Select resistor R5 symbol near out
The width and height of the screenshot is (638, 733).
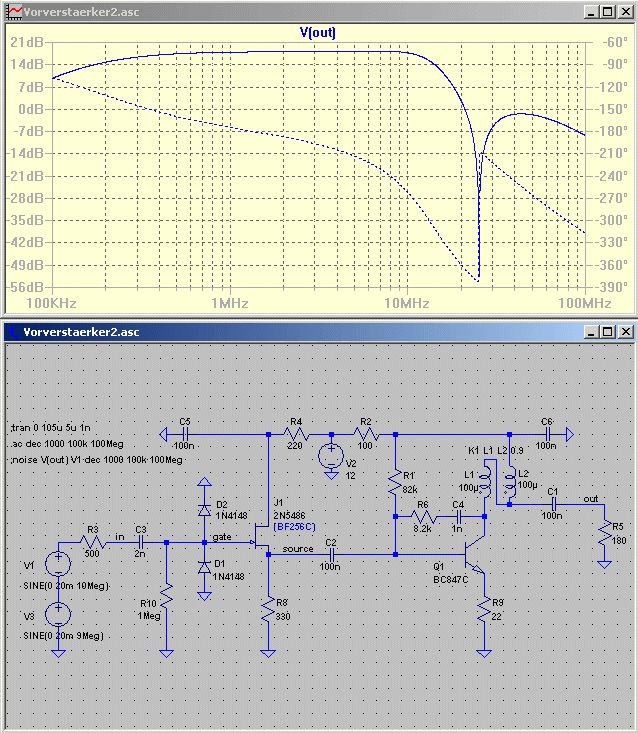[x=604, y=532]
